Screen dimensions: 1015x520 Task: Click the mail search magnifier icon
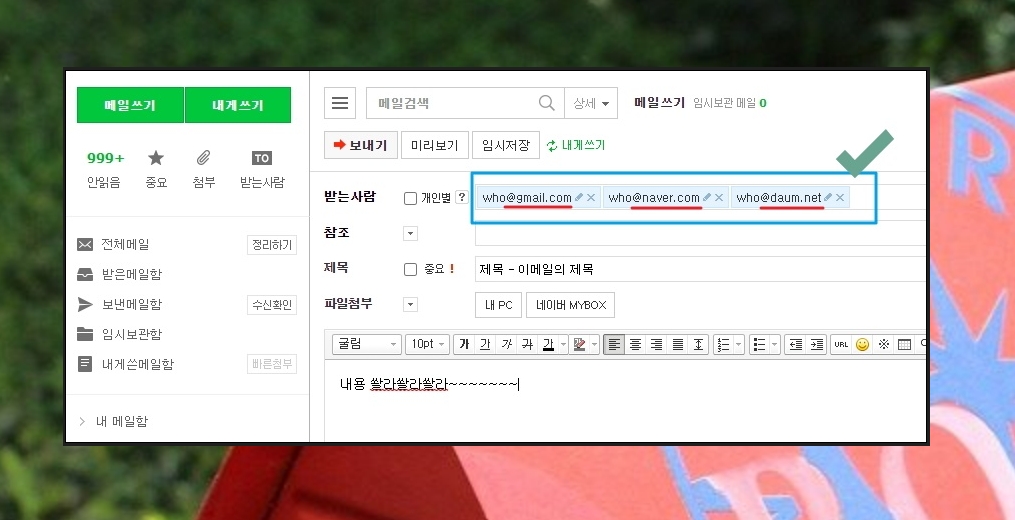click(547, 103)
